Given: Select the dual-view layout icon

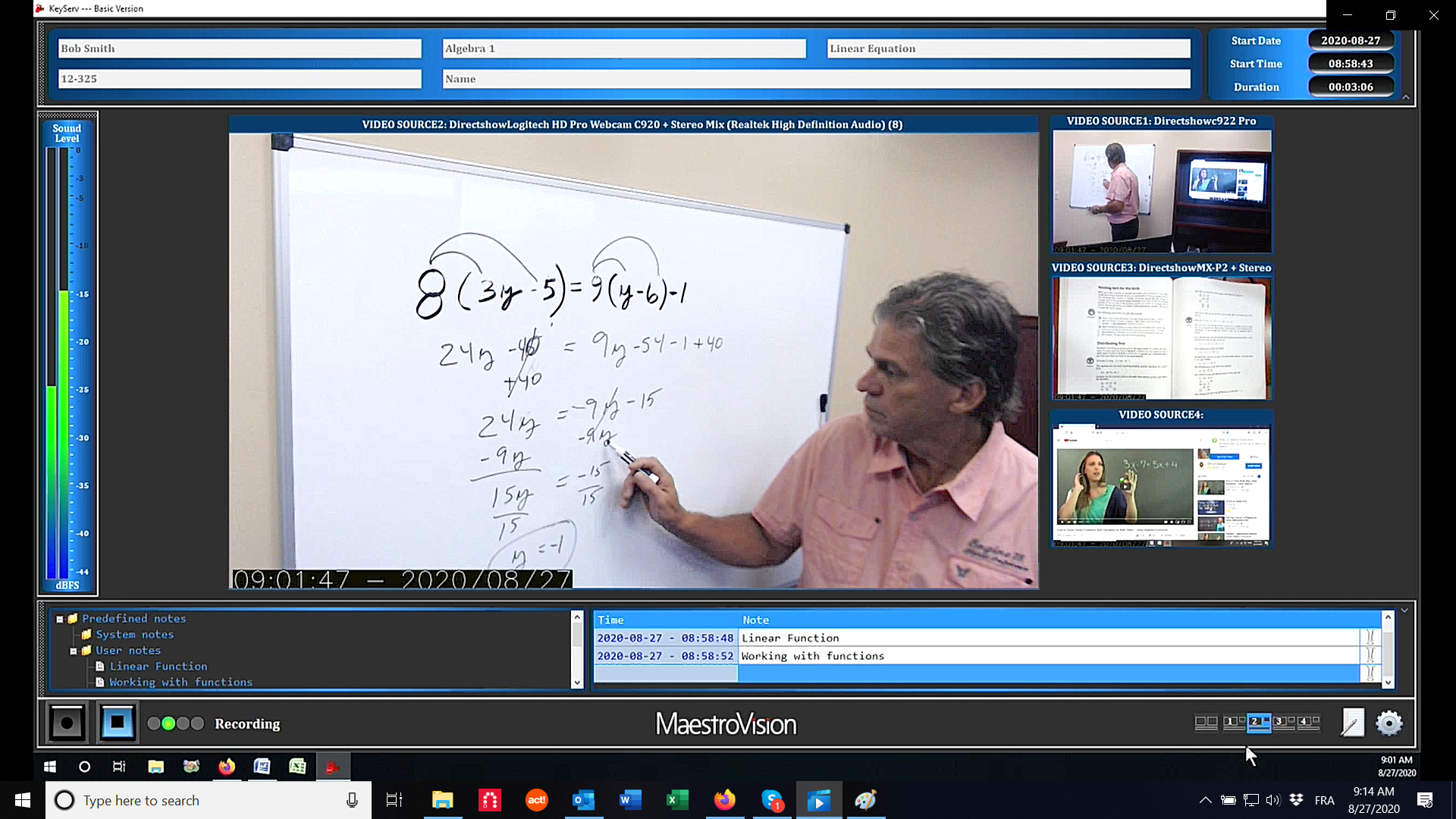Looking at the screenshot, I should click(x=1206, y=723).
